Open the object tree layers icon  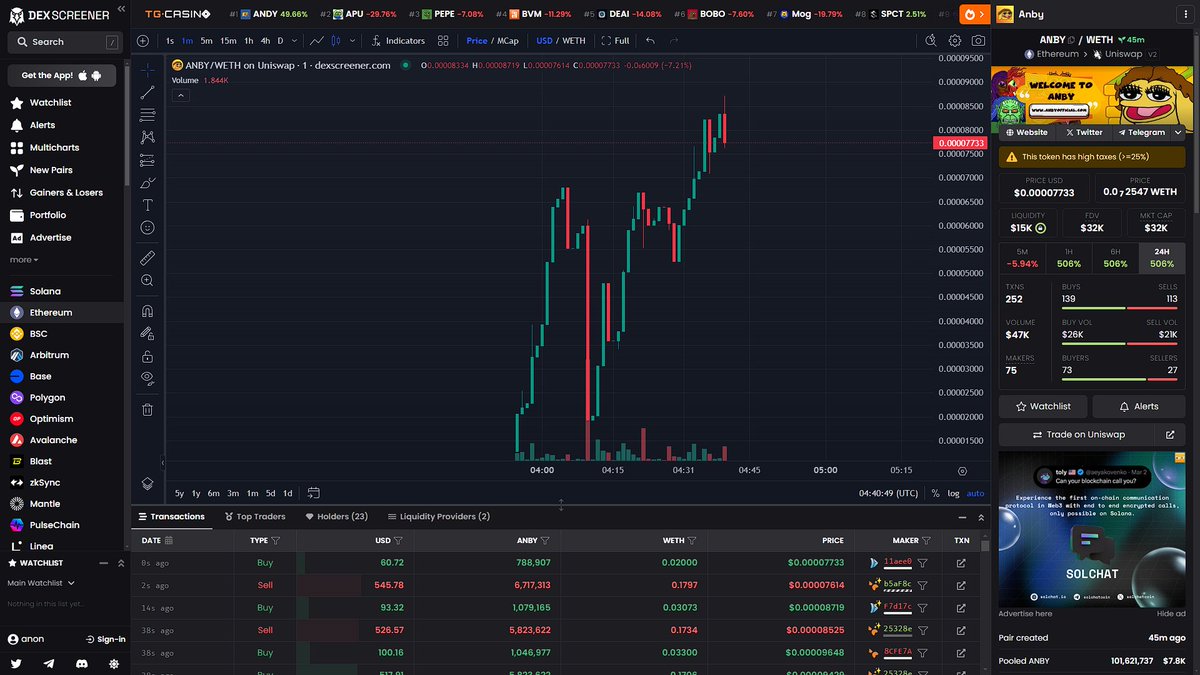147,483
